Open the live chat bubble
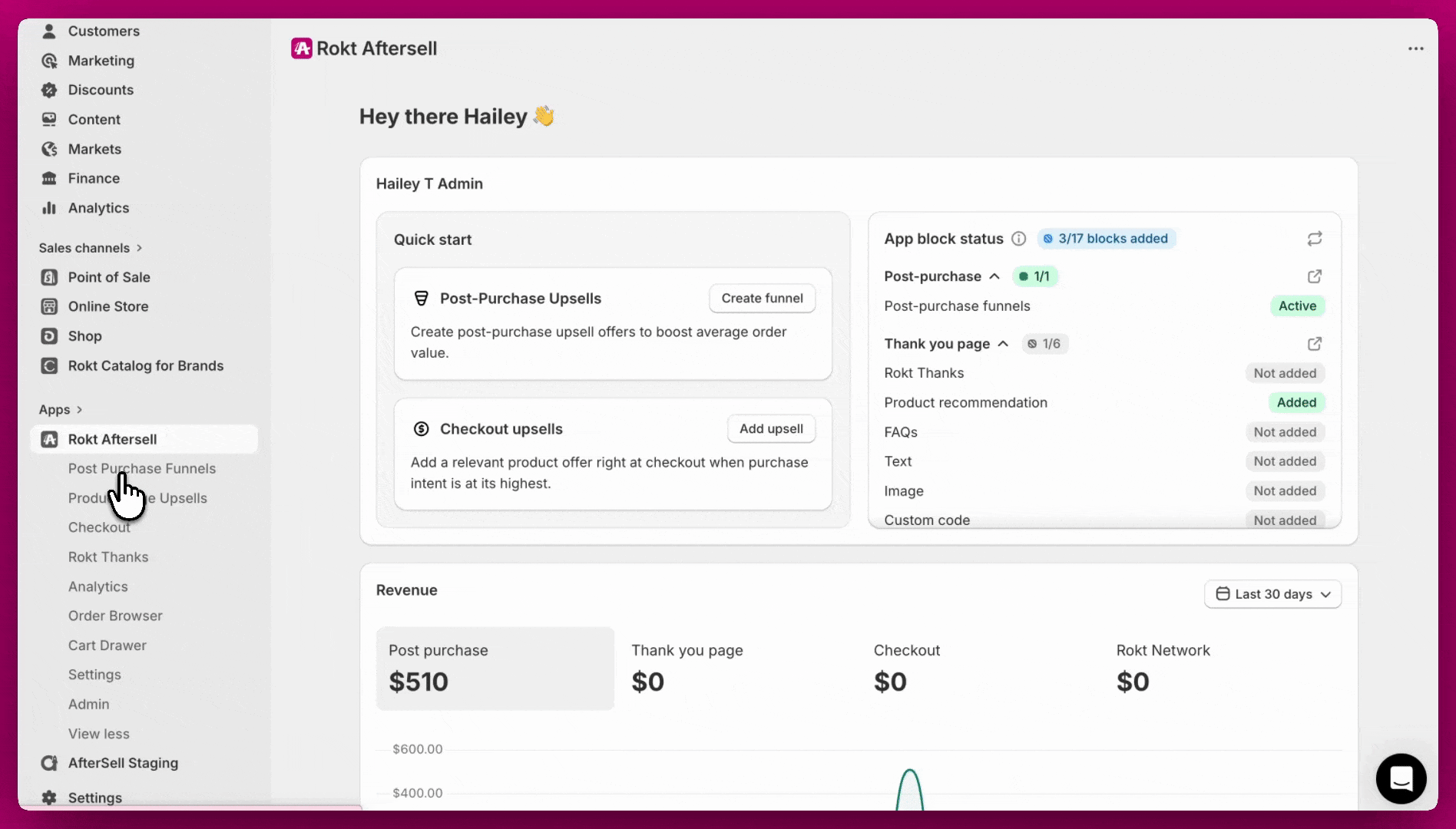Screen dimensions: 1456x829 1401,778
